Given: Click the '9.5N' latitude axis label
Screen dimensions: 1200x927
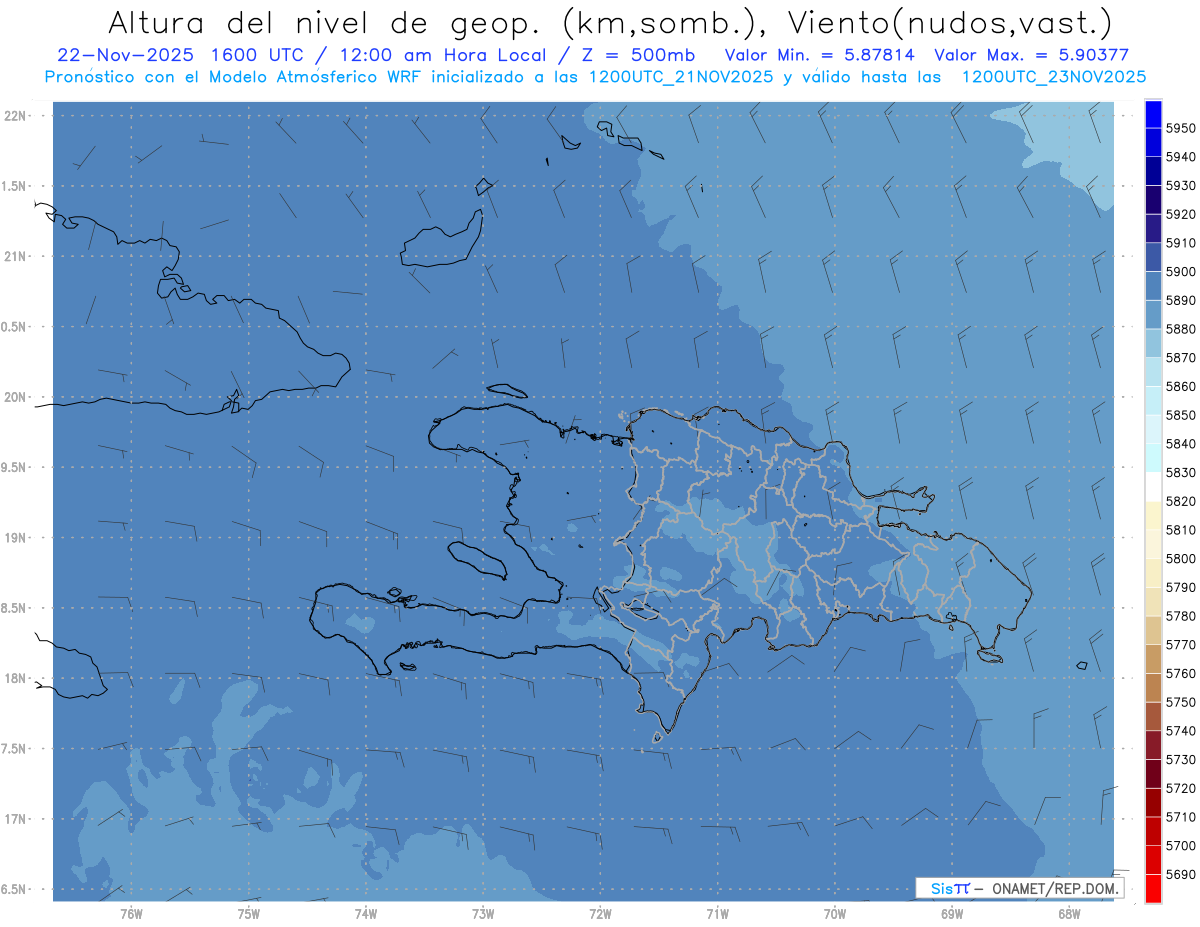Looking at the screenshot, I should tap(14, 467).
